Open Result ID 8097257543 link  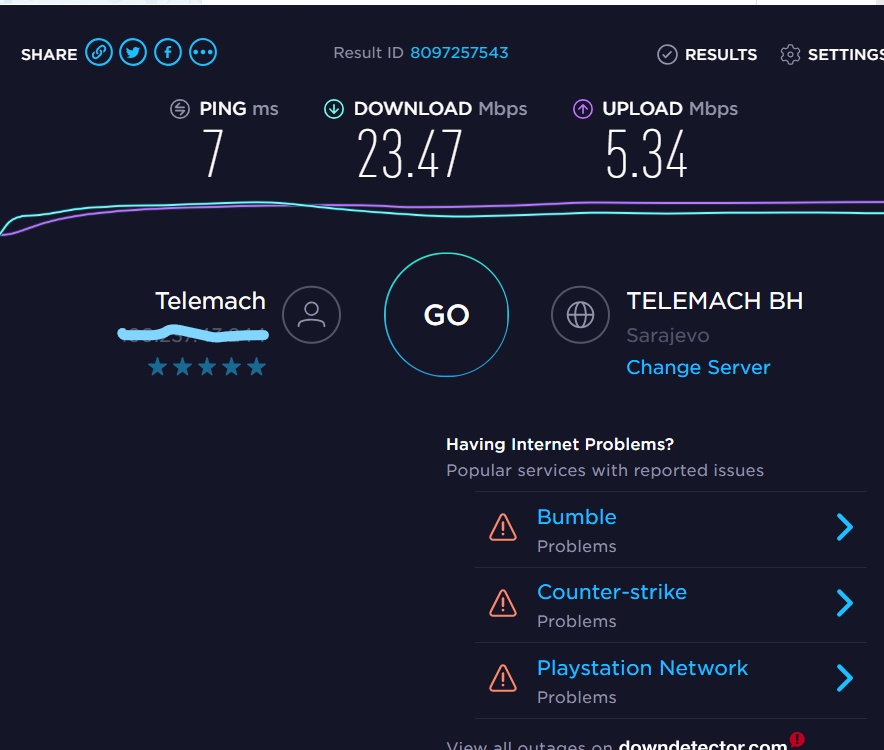[x=459, y=52]
